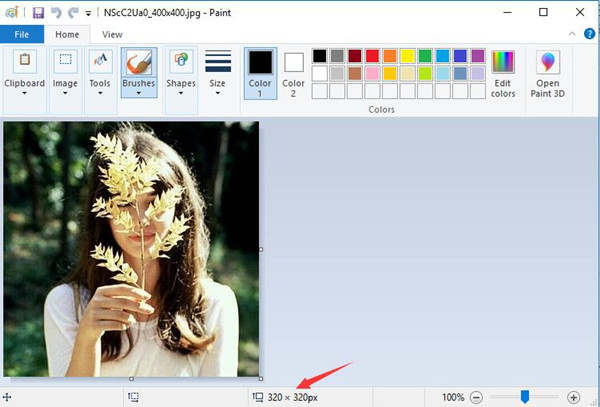Viewport: 600px width, 407px height.
Task: Pick the light yellow color swatch
Action: [x=408, y=73]
